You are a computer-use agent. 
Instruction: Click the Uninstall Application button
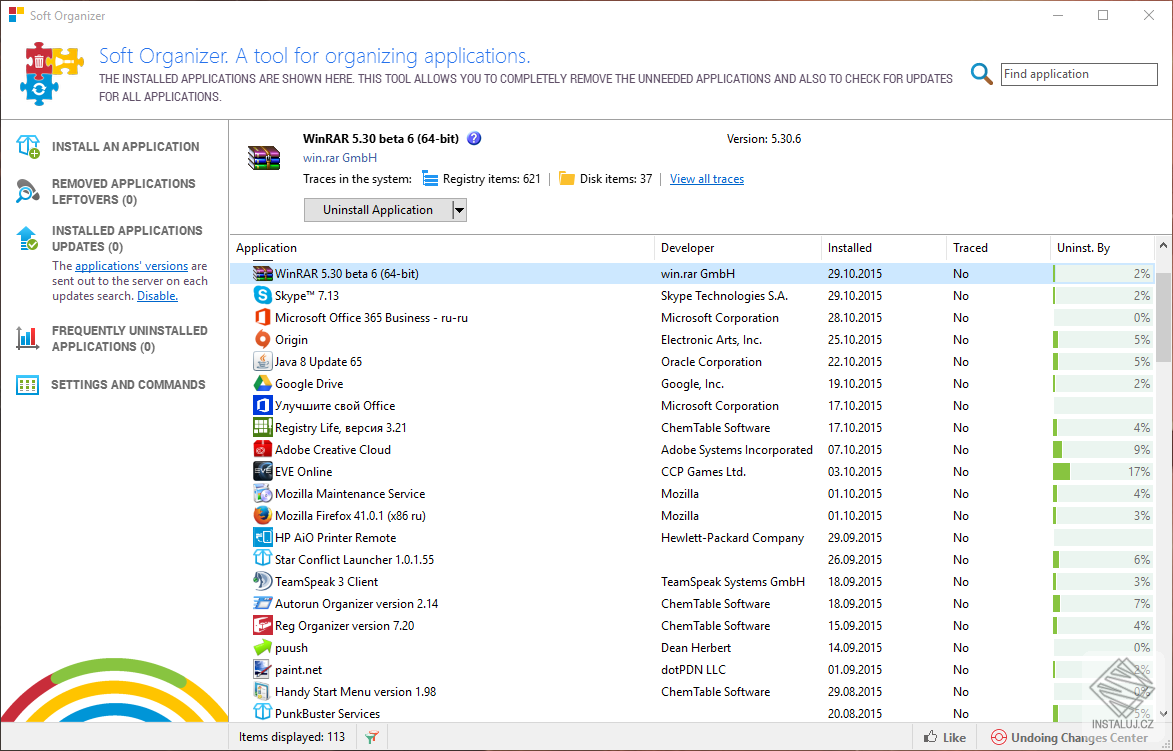pos(378,210)
